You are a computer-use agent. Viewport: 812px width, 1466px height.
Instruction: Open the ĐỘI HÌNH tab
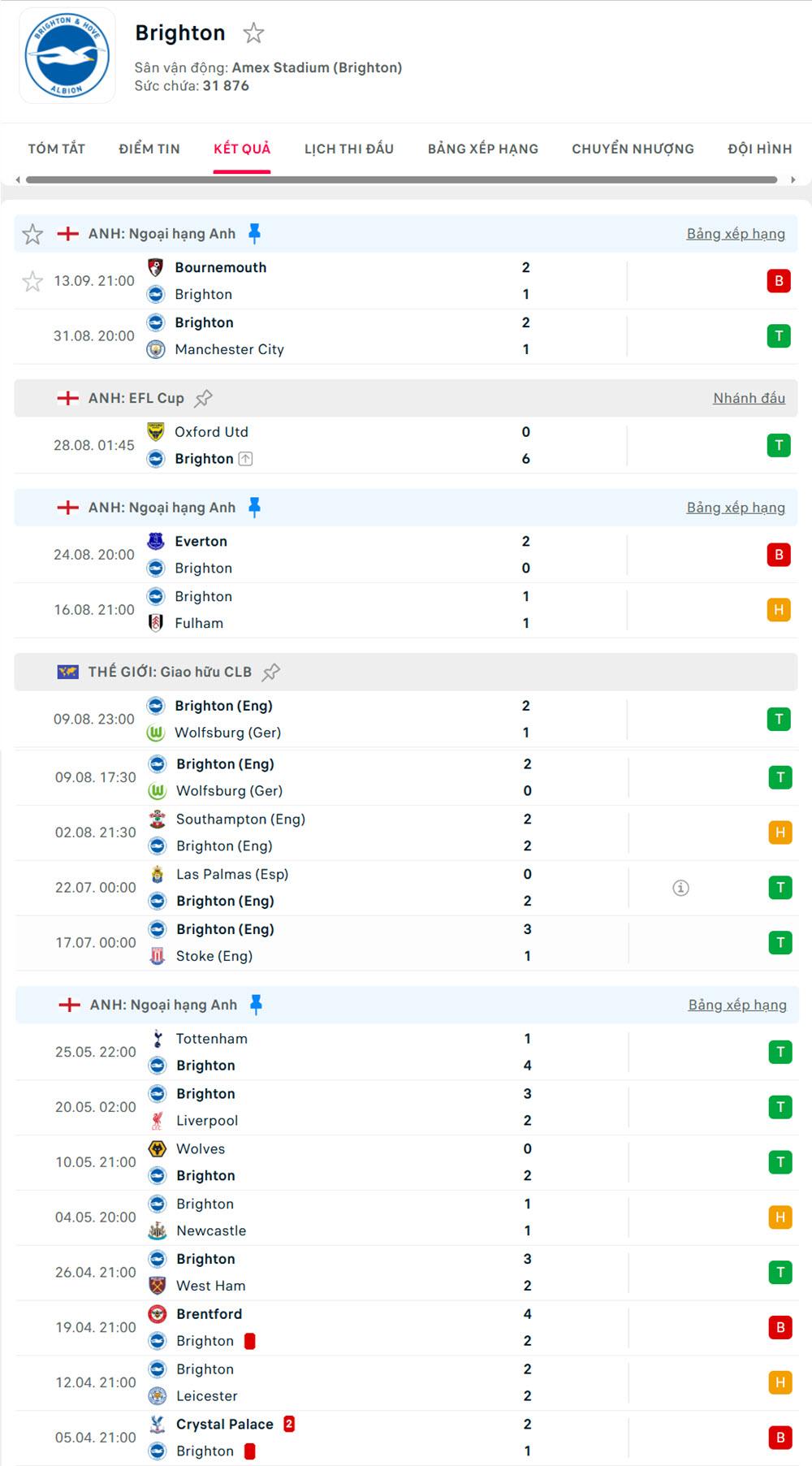[759, 149]
